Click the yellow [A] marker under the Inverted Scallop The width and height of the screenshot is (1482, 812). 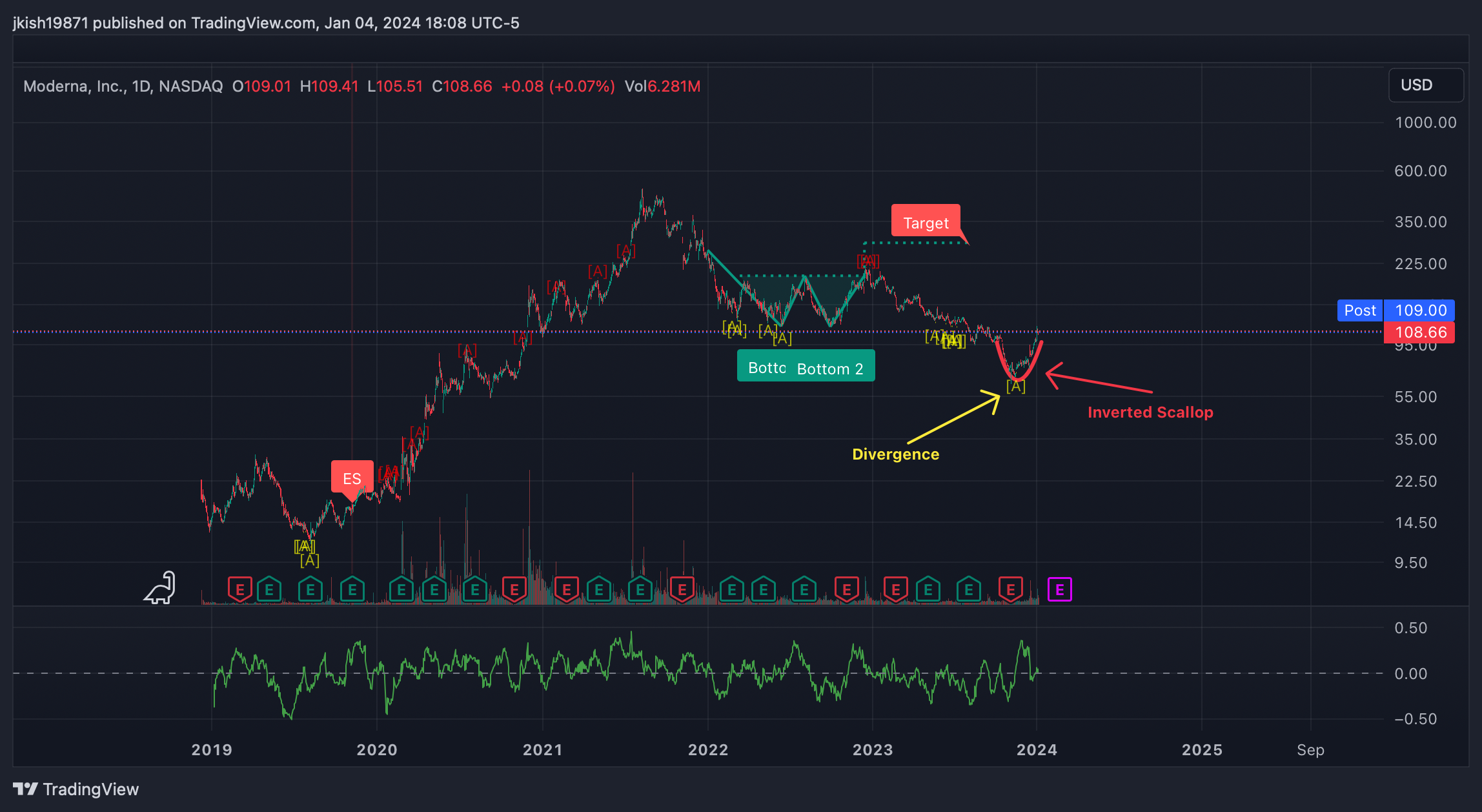click(x=1015, y=386)
